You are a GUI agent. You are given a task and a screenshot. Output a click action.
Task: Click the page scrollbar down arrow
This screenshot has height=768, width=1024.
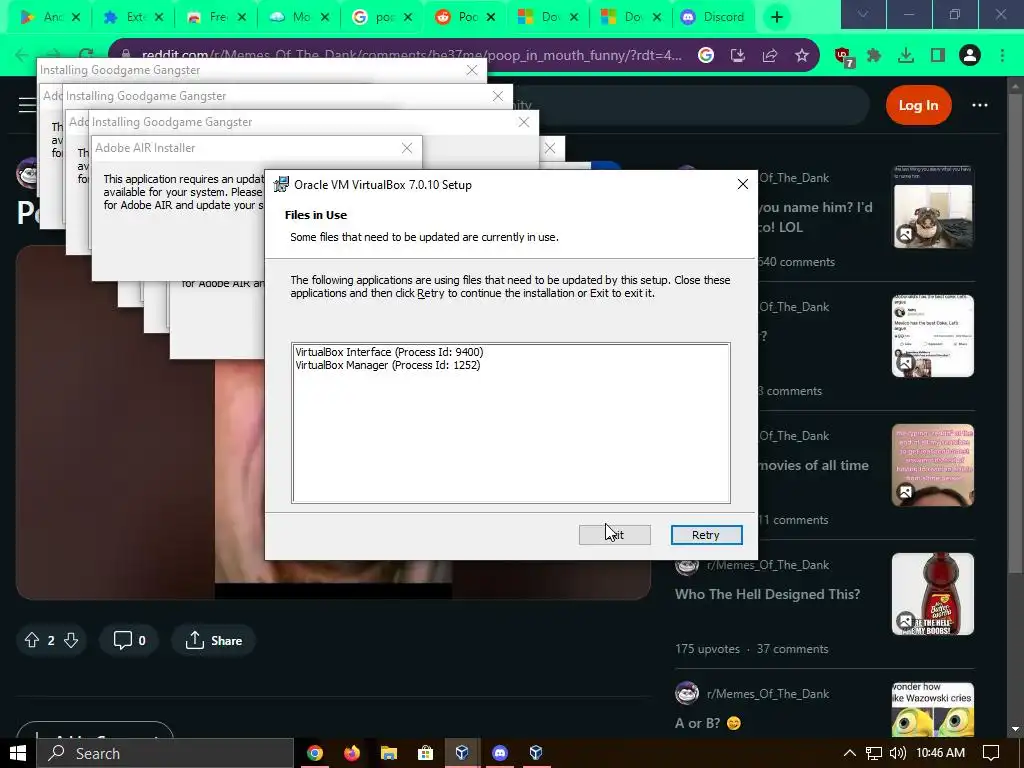(x=1015, y=729)
